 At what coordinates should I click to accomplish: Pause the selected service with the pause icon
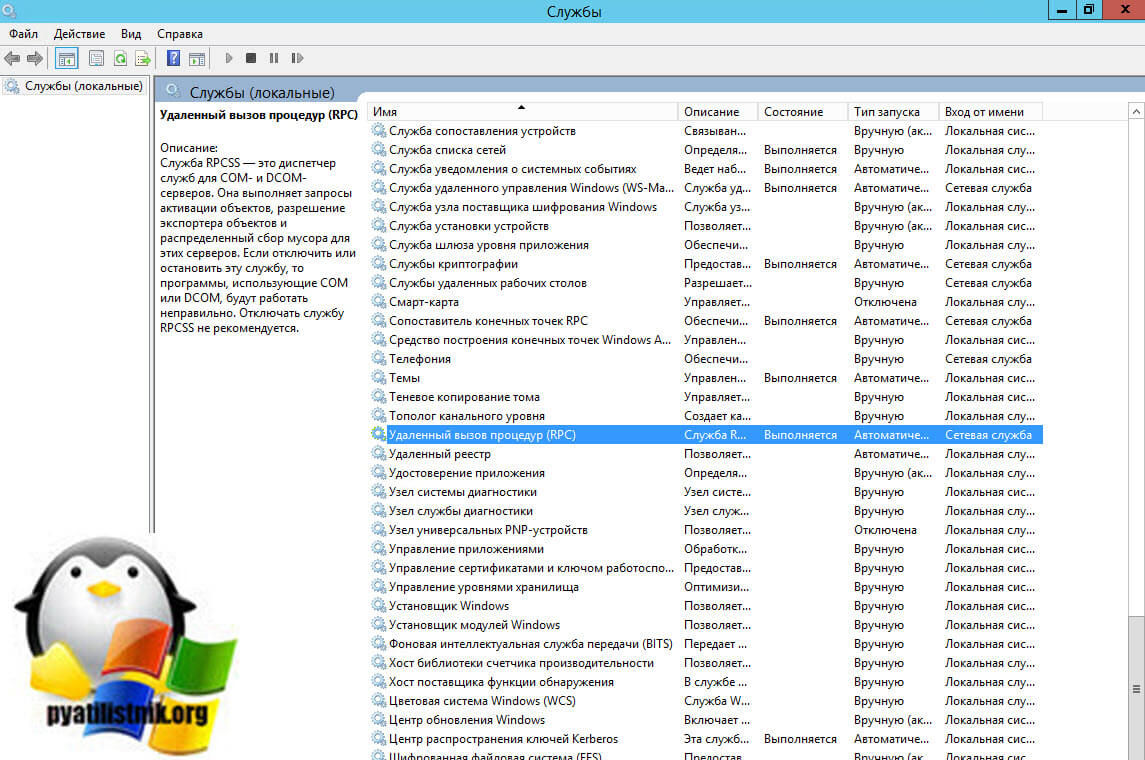click(x=274, y=58)
